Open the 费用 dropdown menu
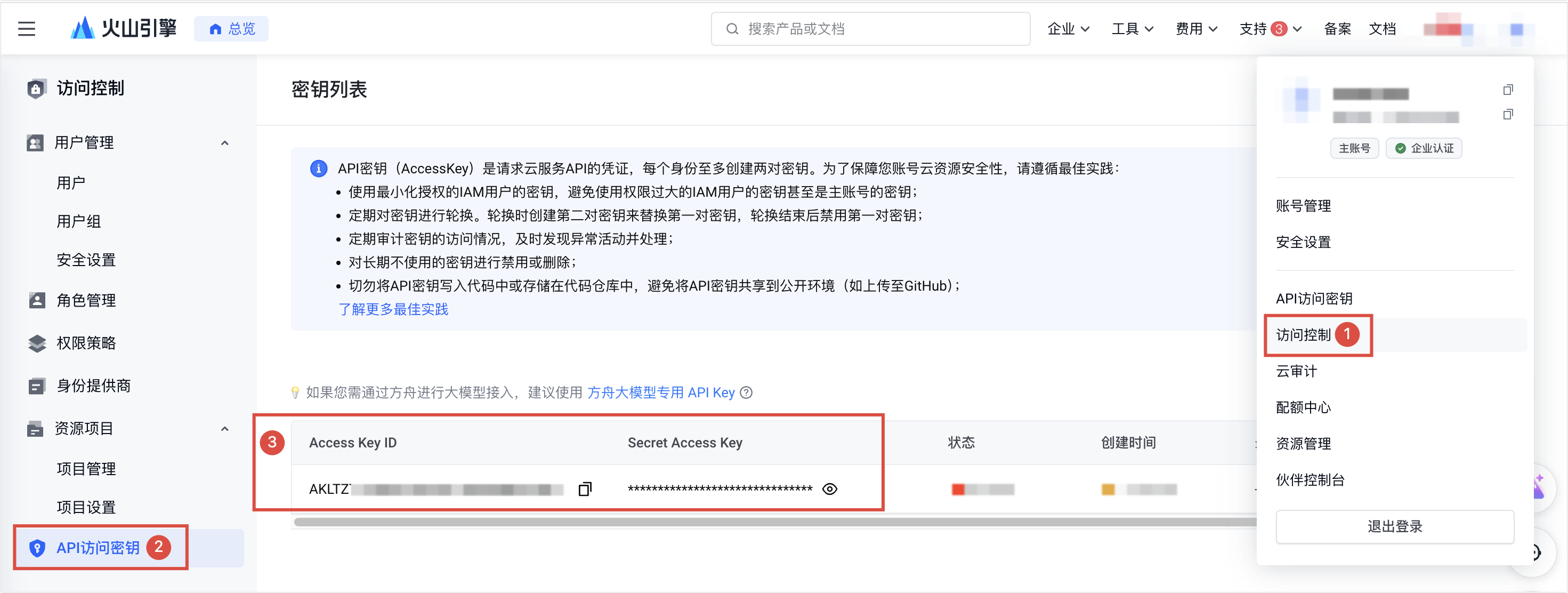The height and width of the screenshot is (593, 1568). [1196, 29]
